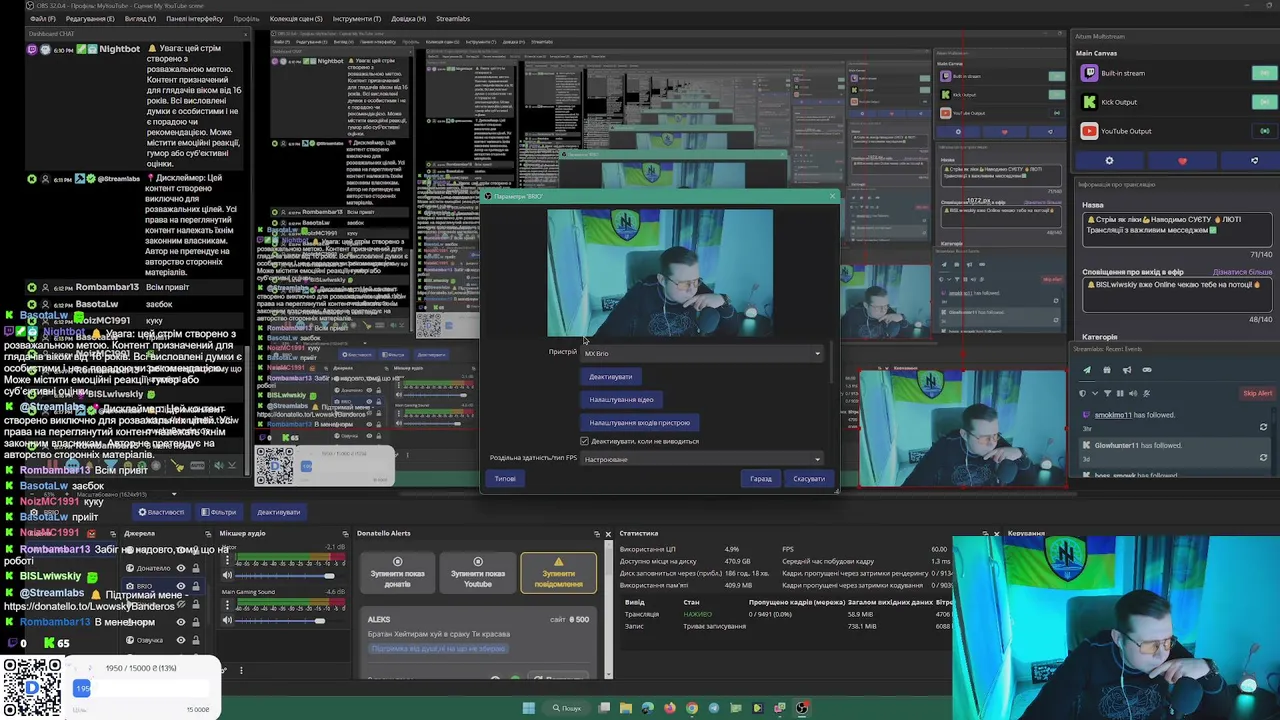Close the Donatello Alerts dock
This screenshot has height=720, width=1280.
click(x=607, y=534)
